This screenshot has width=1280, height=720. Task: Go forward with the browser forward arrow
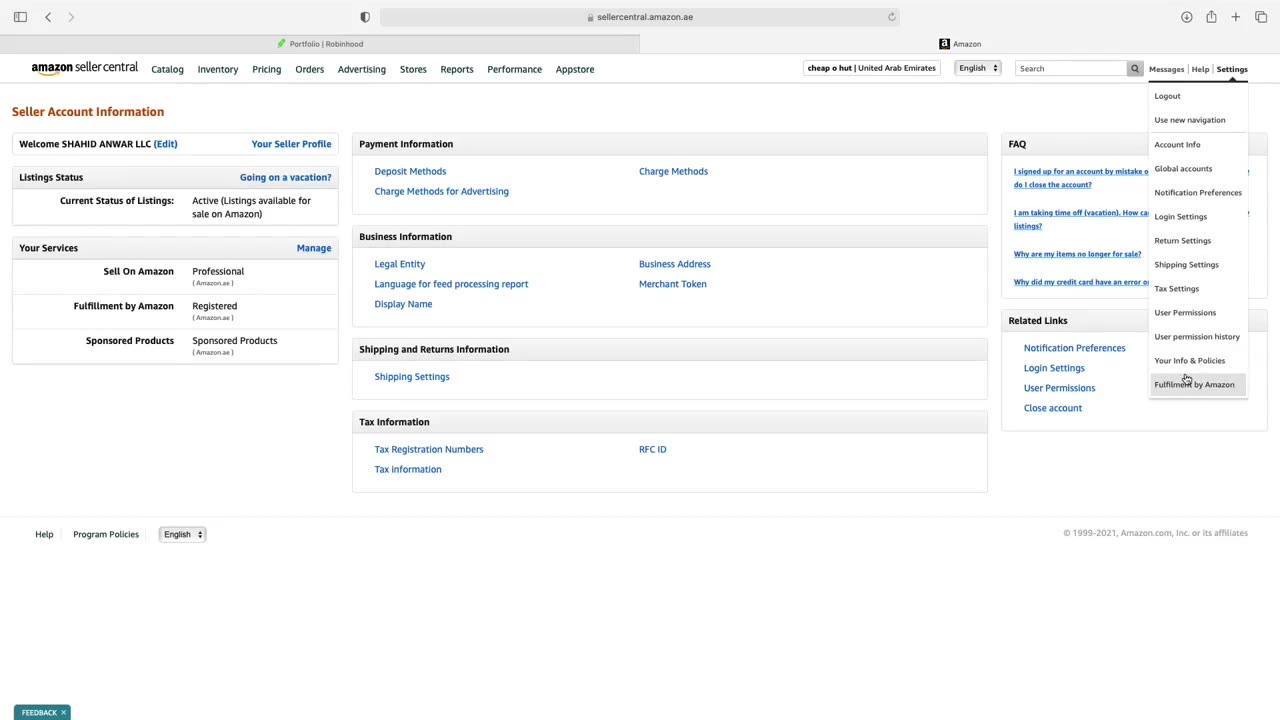(x=71, y=17)
